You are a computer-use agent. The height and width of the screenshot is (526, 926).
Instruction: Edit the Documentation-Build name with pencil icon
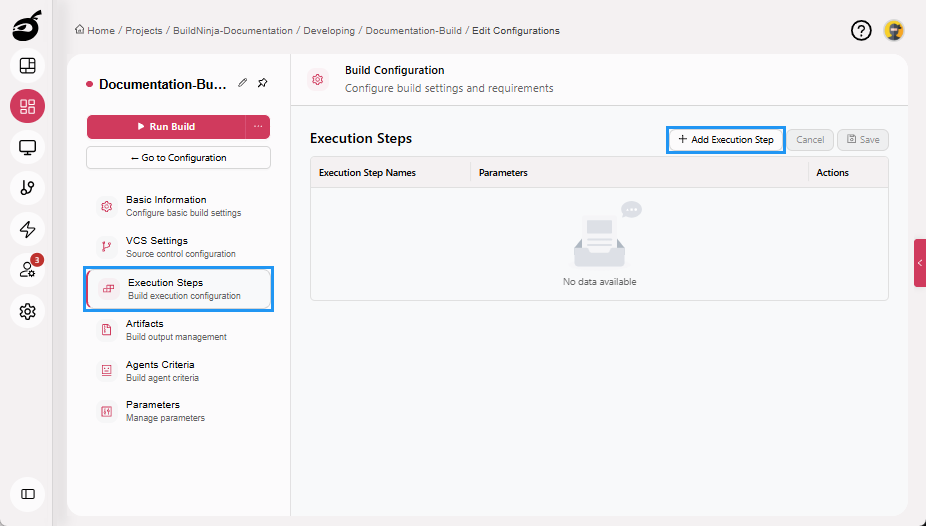[x=243, y=83]
